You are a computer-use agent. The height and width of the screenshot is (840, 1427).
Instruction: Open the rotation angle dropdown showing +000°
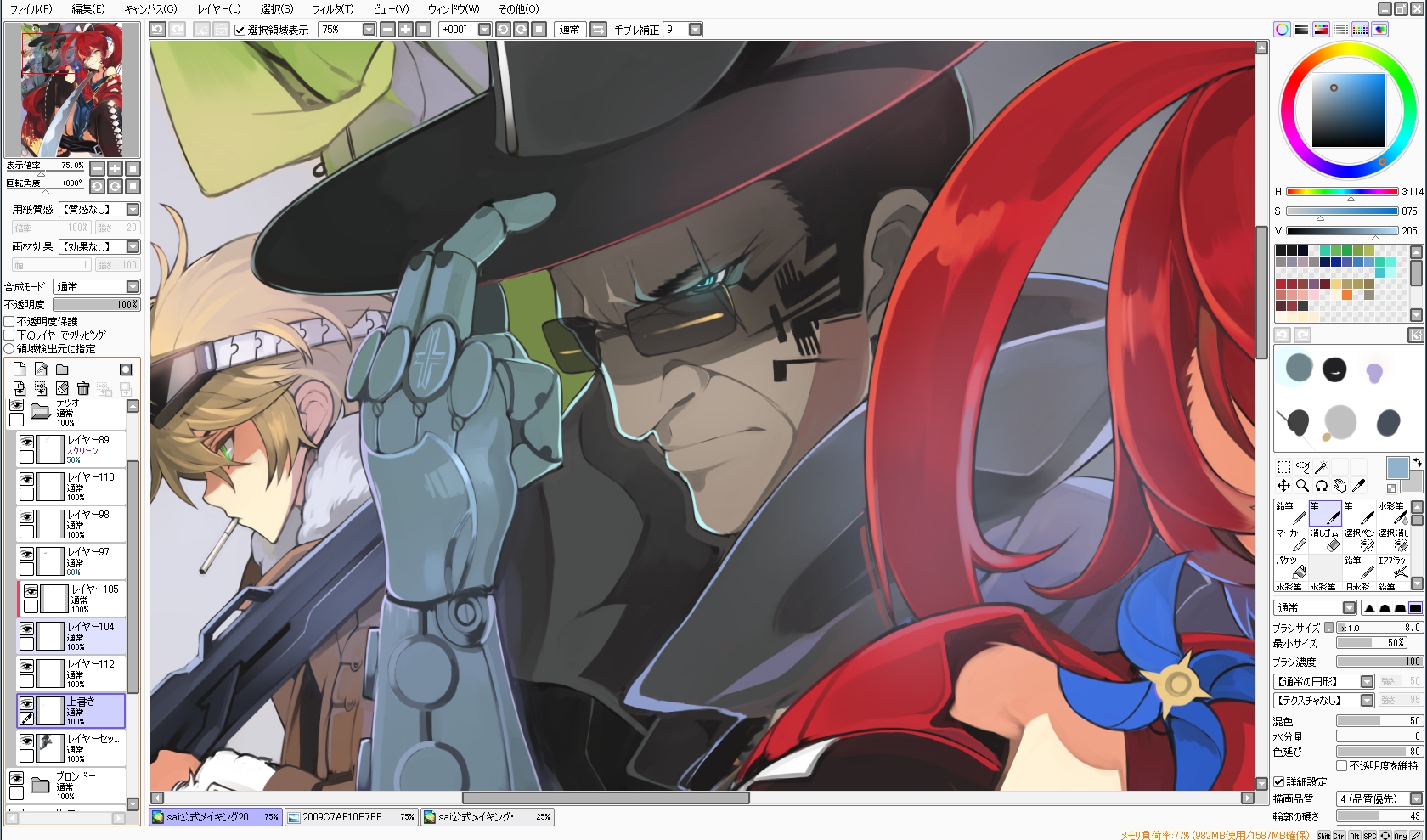[x=484, y=30]
